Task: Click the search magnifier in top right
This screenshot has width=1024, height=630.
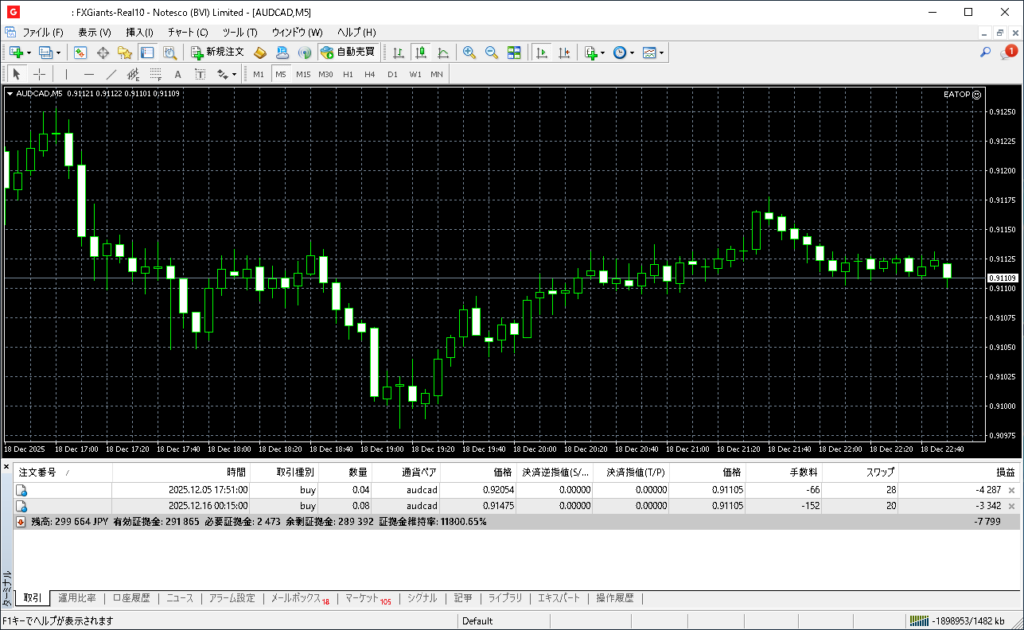Action: (x=985, y=52)
